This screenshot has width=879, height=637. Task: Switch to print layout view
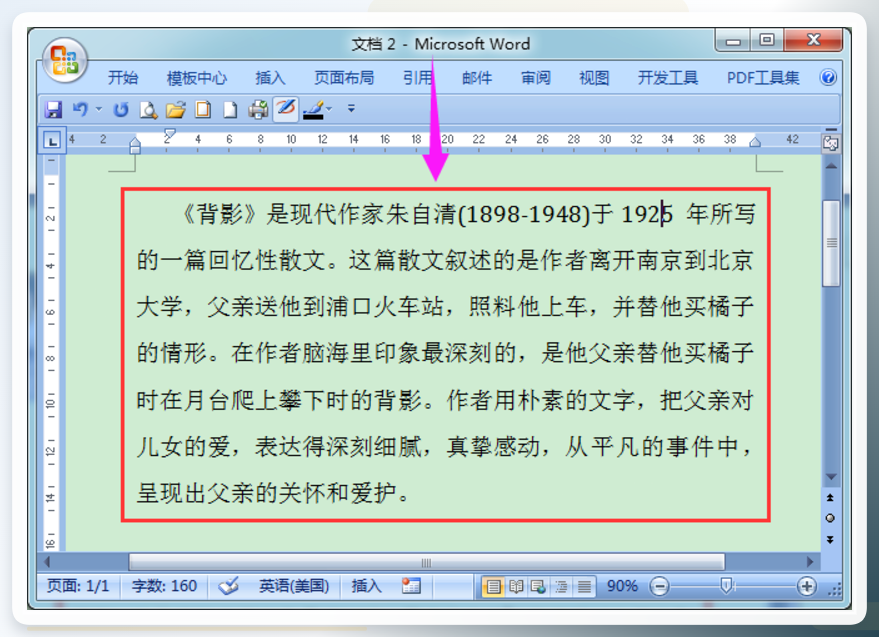[493, 587]
